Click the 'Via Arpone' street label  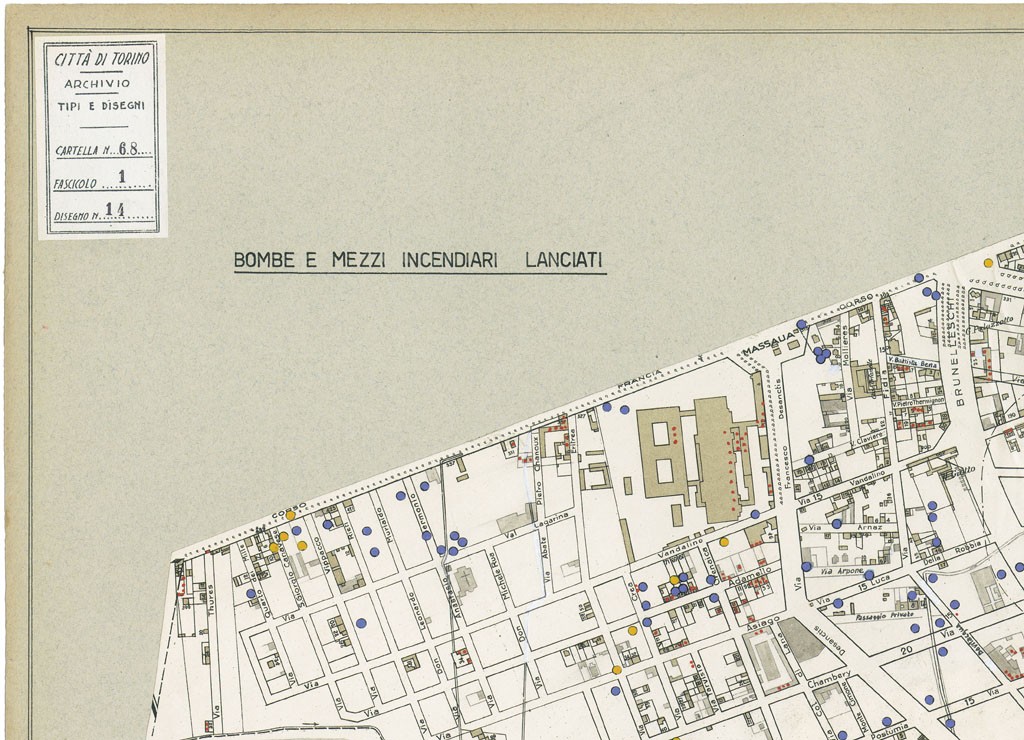(x=842, y=571)
